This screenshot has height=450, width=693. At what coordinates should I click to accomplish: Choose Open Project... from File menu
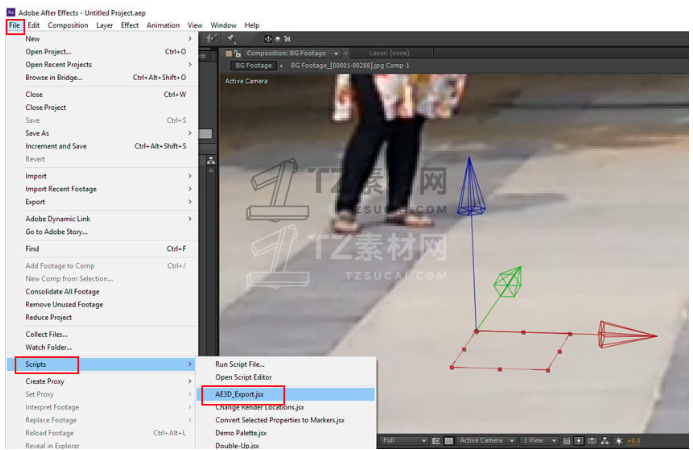pyautogui.click(x=103, y=52)
